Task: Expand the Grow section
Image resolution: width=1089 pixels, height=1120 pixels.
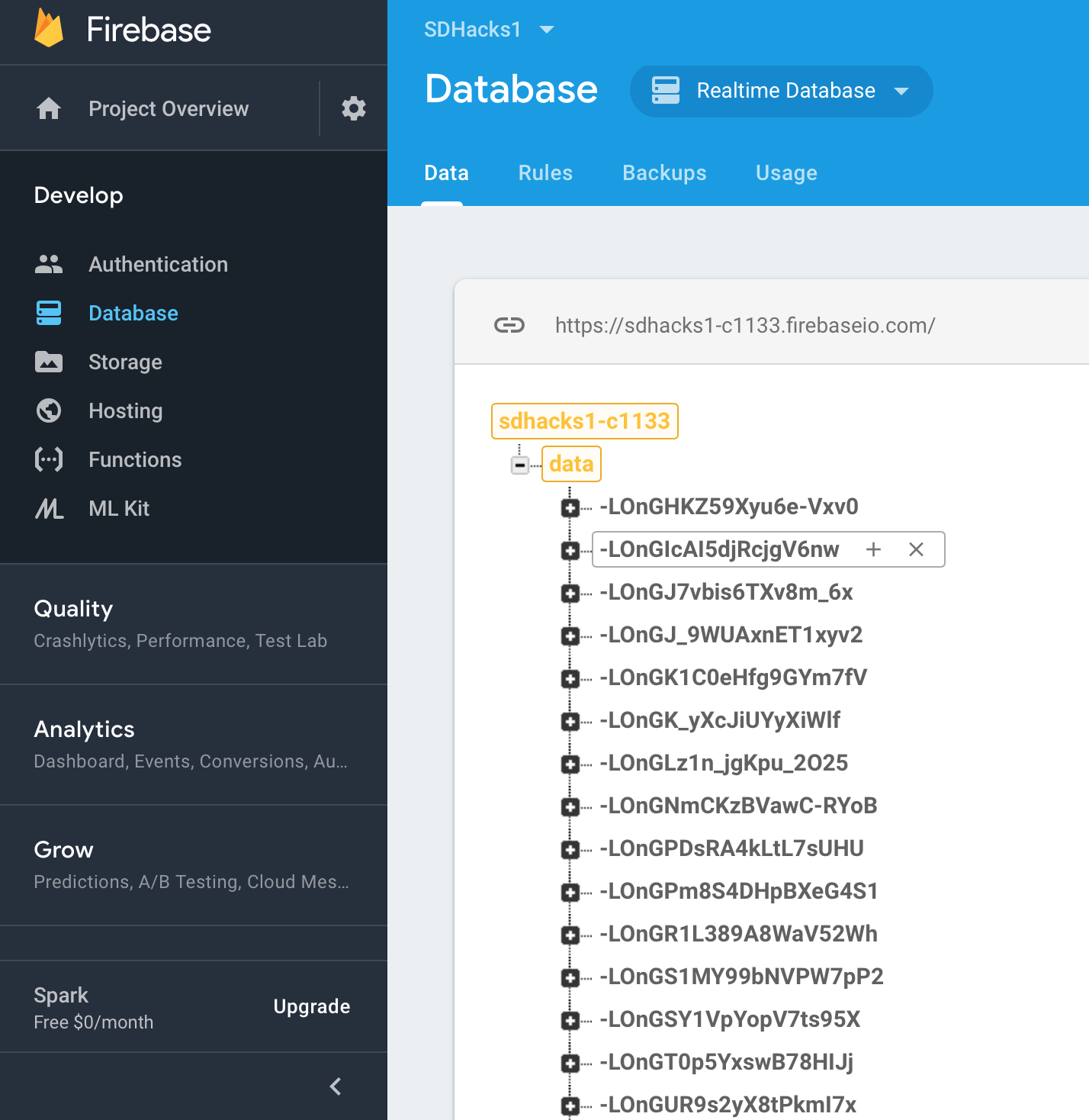Action: (194, 865)
